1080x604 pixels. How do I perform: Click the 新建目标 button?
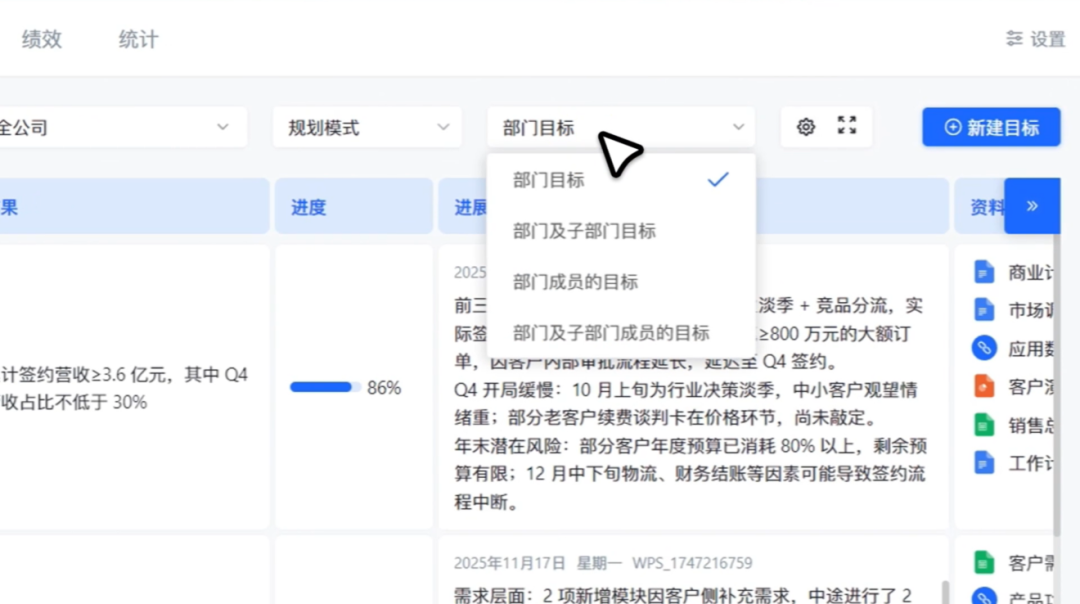991,127
